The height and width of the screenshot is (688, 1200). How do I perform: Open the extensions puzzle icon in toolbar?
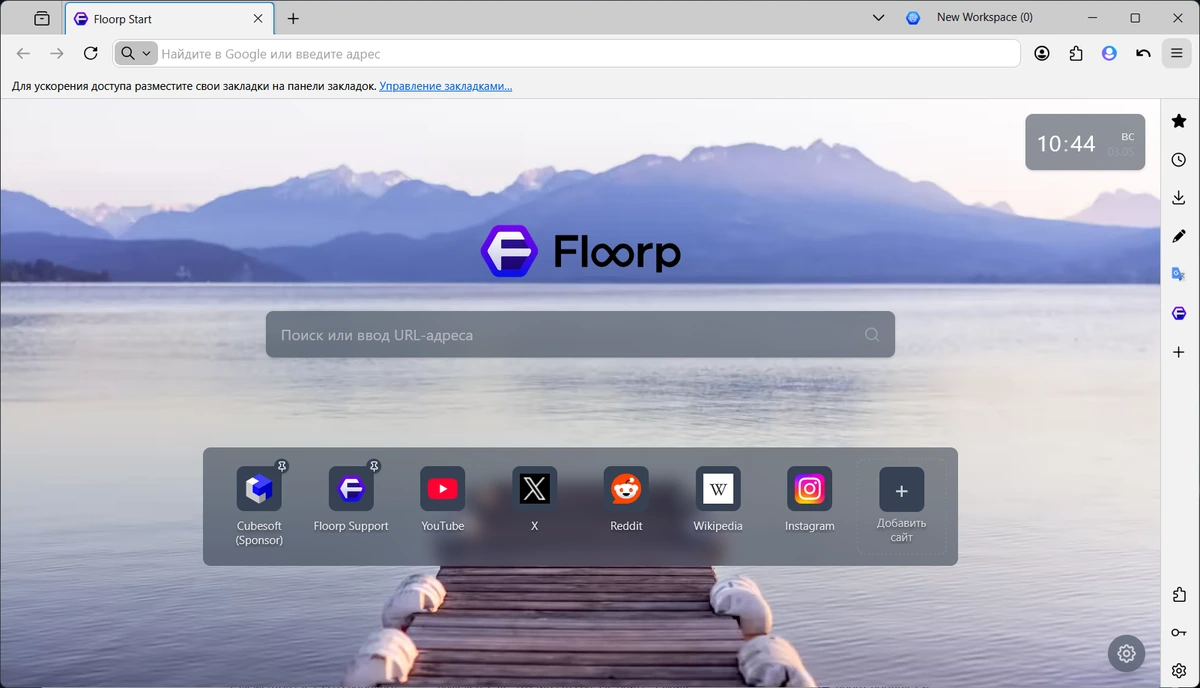click(1076, 53)
